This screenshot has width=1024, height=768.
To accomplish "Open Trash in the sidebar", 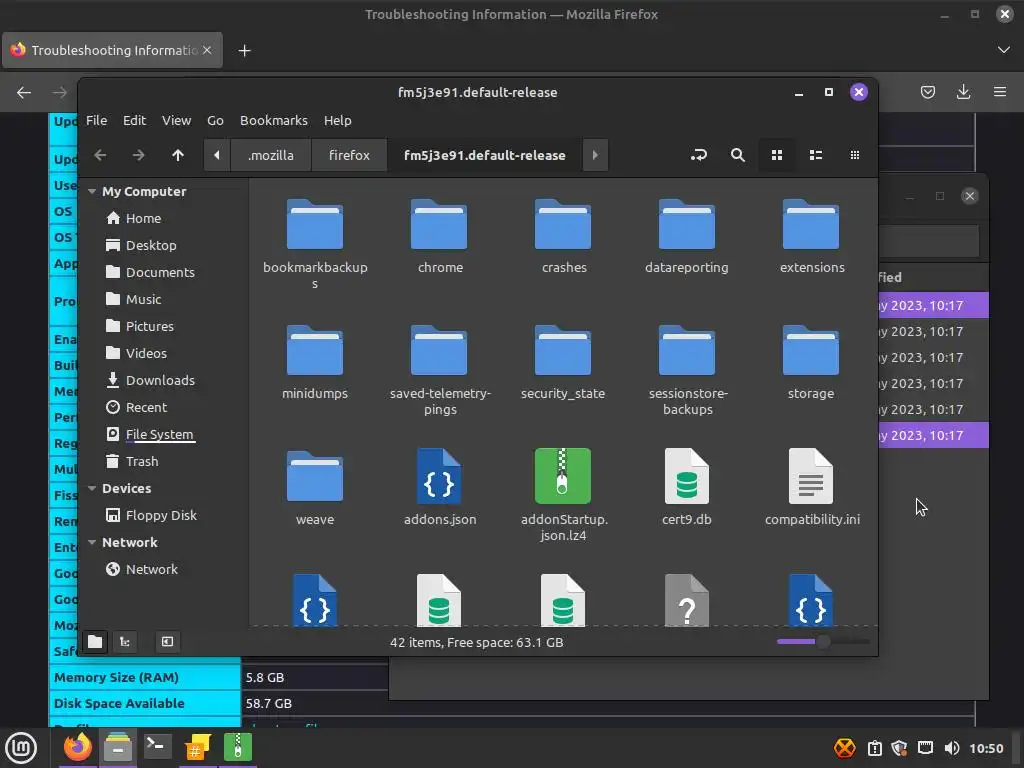I will point(132,462).
